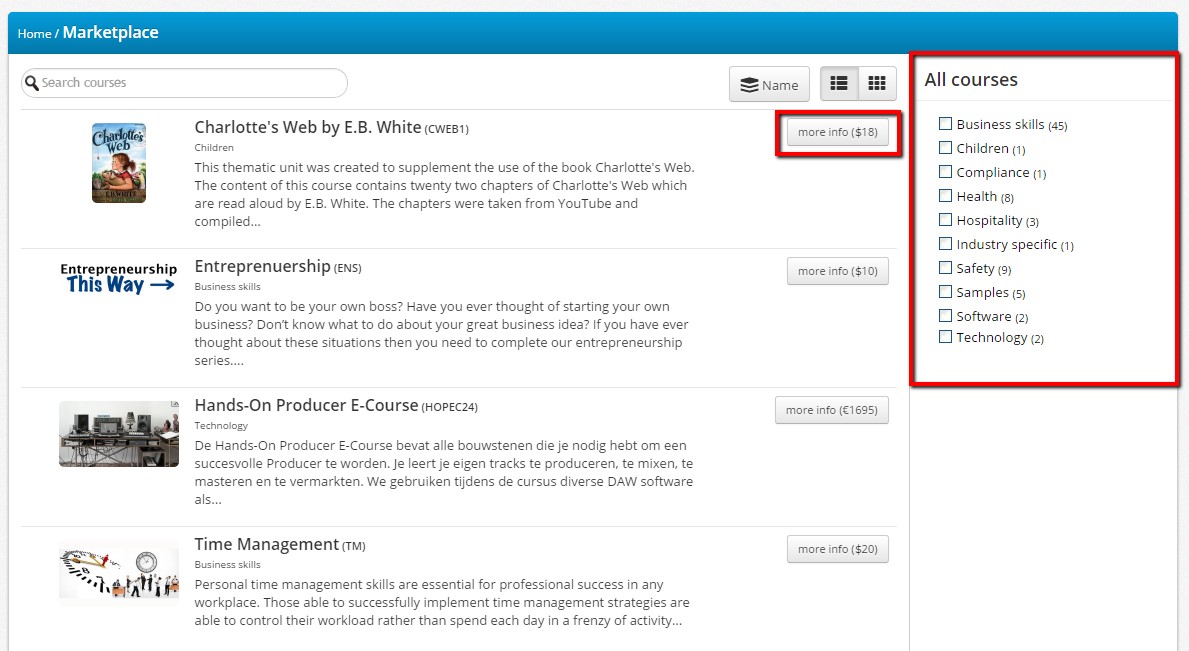Toggle the Hospitality filter checkbox
The height and width of the screenshot is (651, 1189).
pyautogui.click(x=945, y=220)
